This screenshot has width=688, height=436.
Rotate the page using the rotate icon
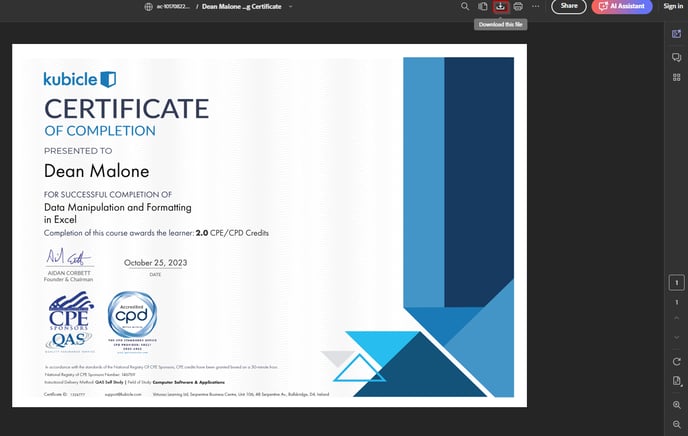[x=677, y=361]
